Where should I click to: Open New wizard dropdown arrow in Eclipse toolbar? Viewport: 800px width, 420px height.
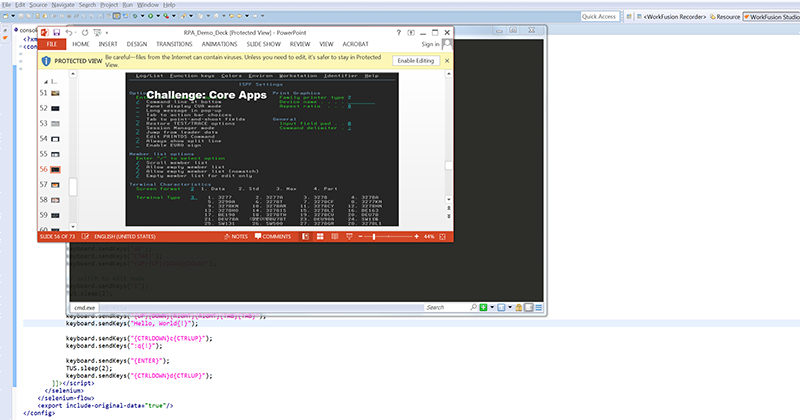point(13,16)
